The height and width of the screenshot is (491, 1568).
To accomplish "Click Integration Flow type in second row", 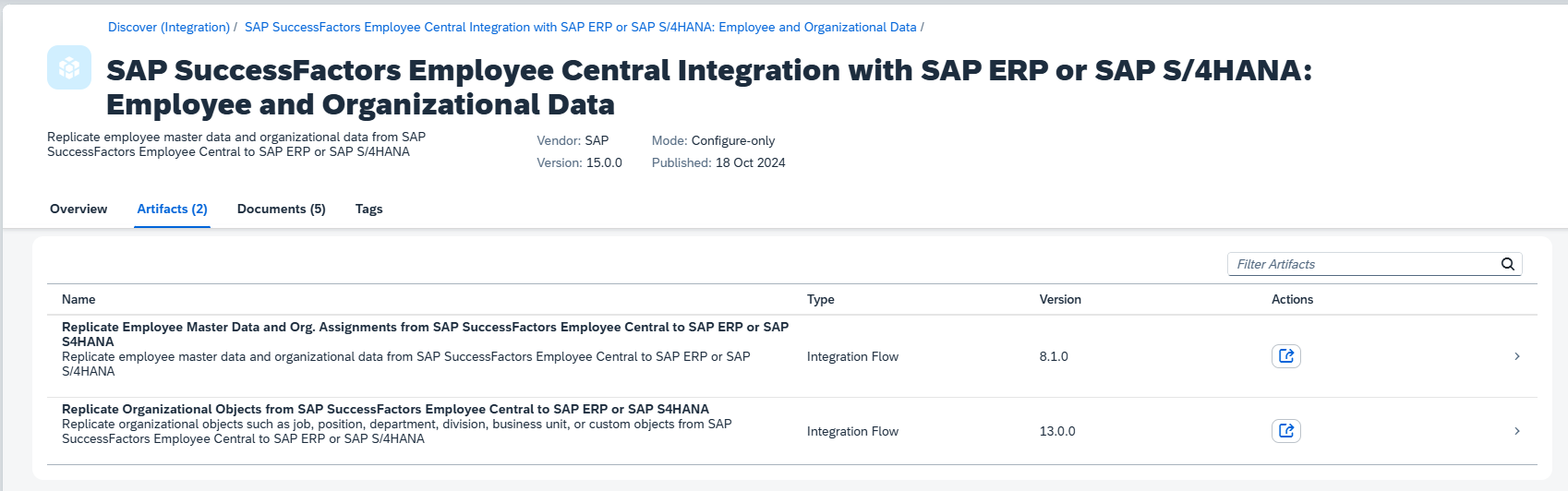I will (852, 431).
